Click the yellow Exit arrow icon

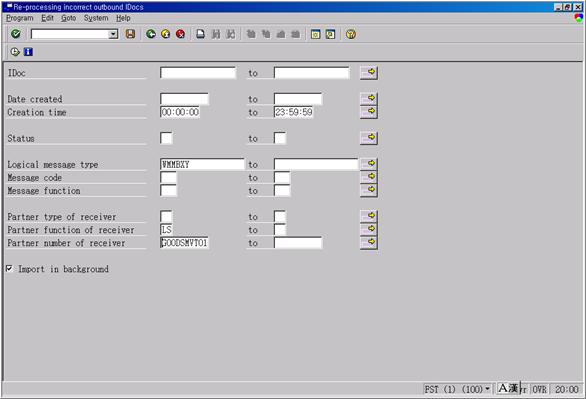click(166, 34)
